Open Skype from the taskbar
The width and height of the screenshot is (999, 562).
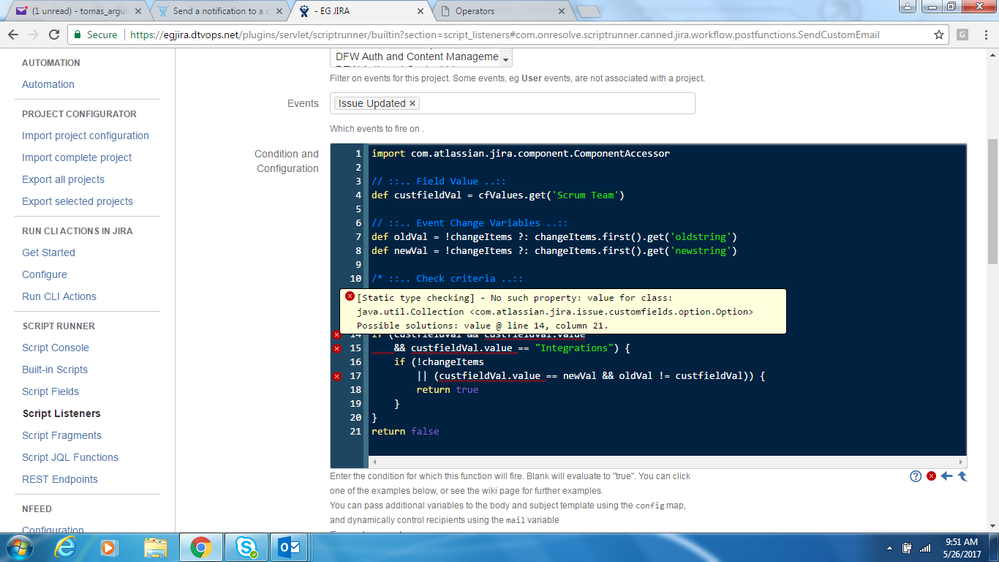[x=246, y=547]
